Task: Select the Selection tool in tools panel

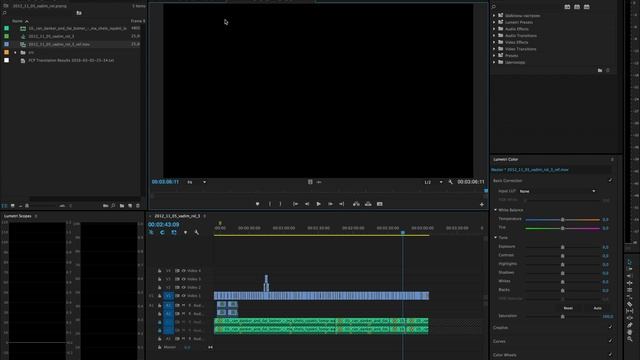Action: pos(629,262)
